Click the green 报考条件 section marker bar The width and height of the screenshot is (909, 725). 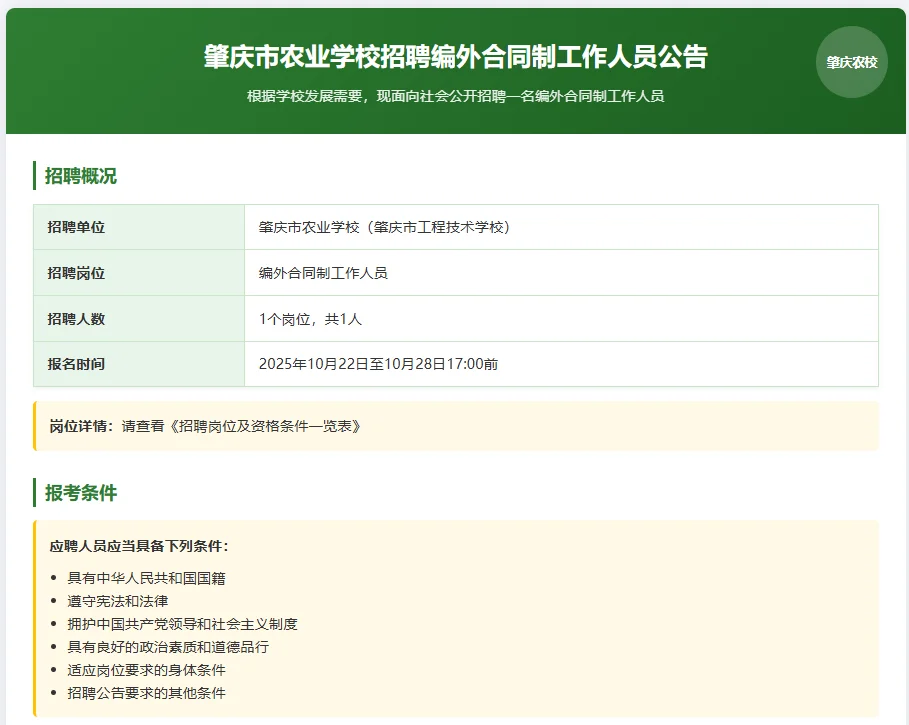[x=34, y=492]
